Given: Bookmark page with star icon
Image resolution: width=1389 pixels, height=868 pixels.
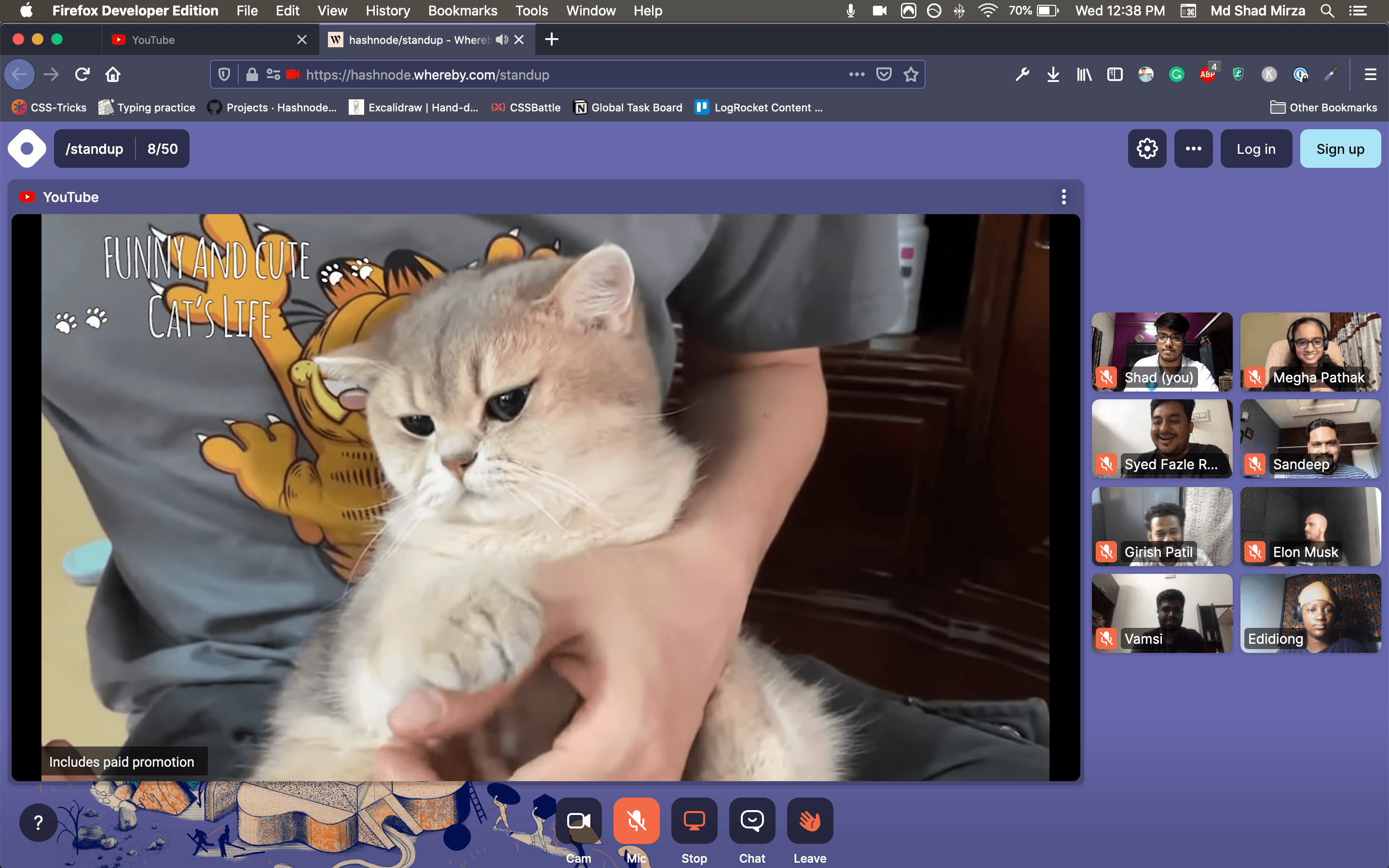Looking at the screenshot, I should [x=911, y=75].
